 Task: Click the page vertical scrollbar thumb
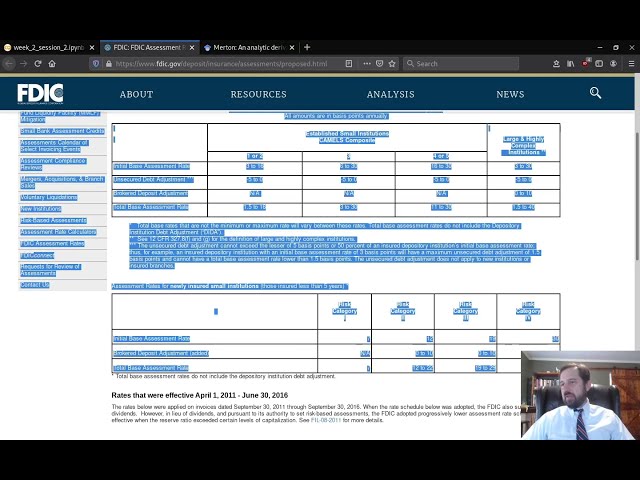[x=637, y=196]
